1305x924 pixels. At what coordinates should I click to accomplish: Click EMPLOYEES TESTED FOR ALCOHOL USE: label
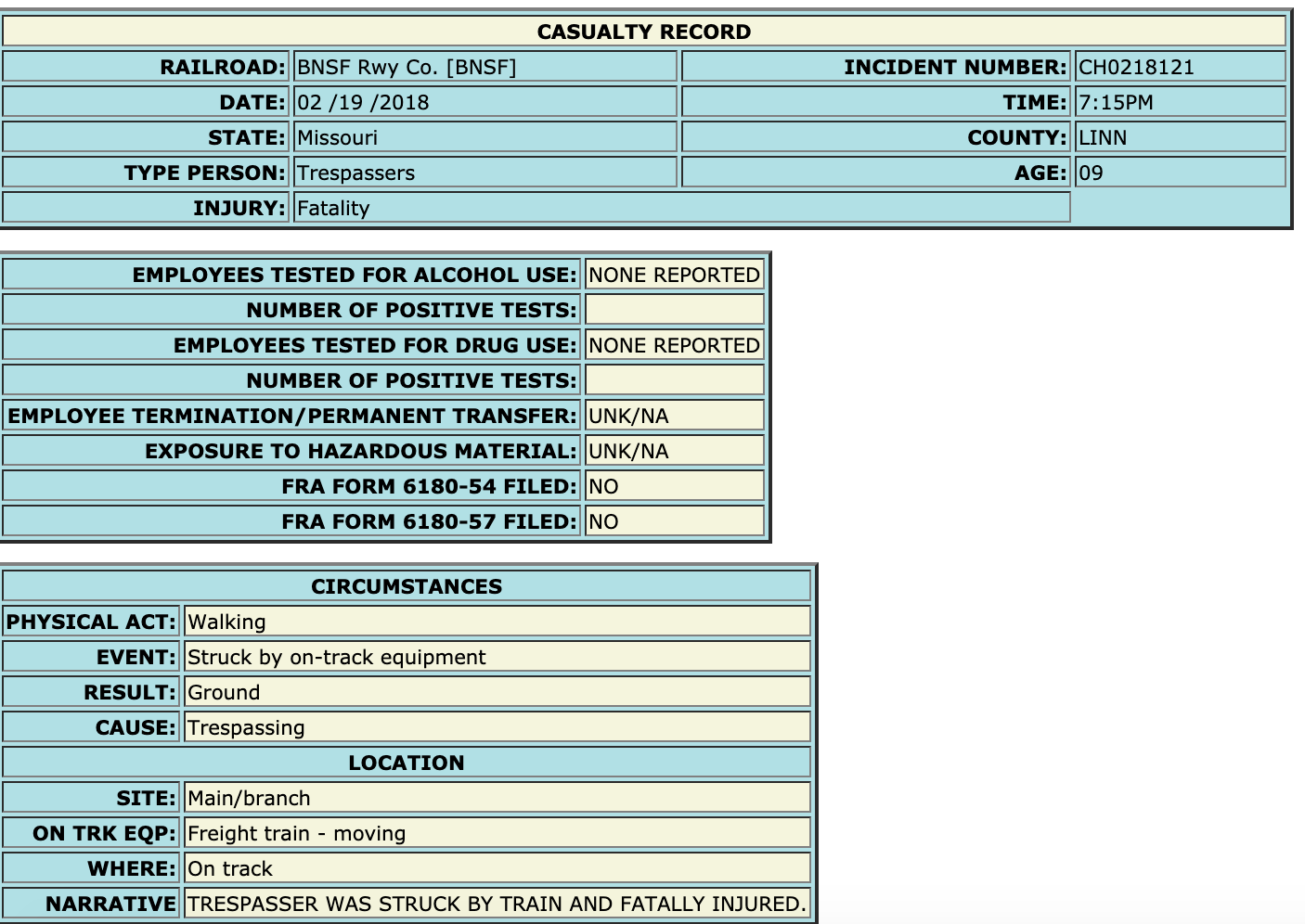[355, 275]
